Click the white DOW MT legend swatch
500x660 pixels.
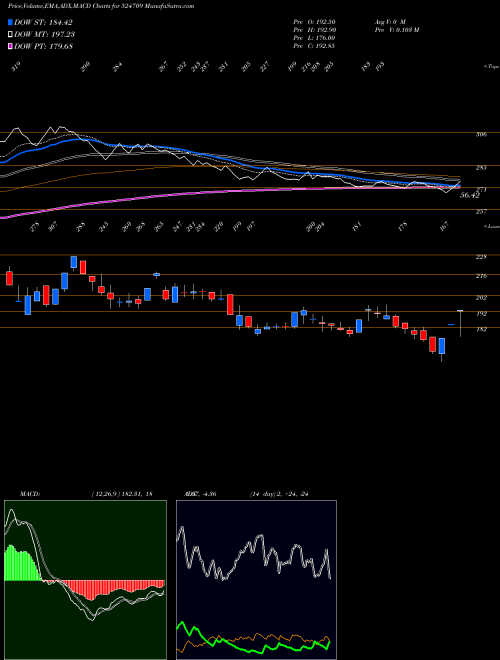[10, 34]
